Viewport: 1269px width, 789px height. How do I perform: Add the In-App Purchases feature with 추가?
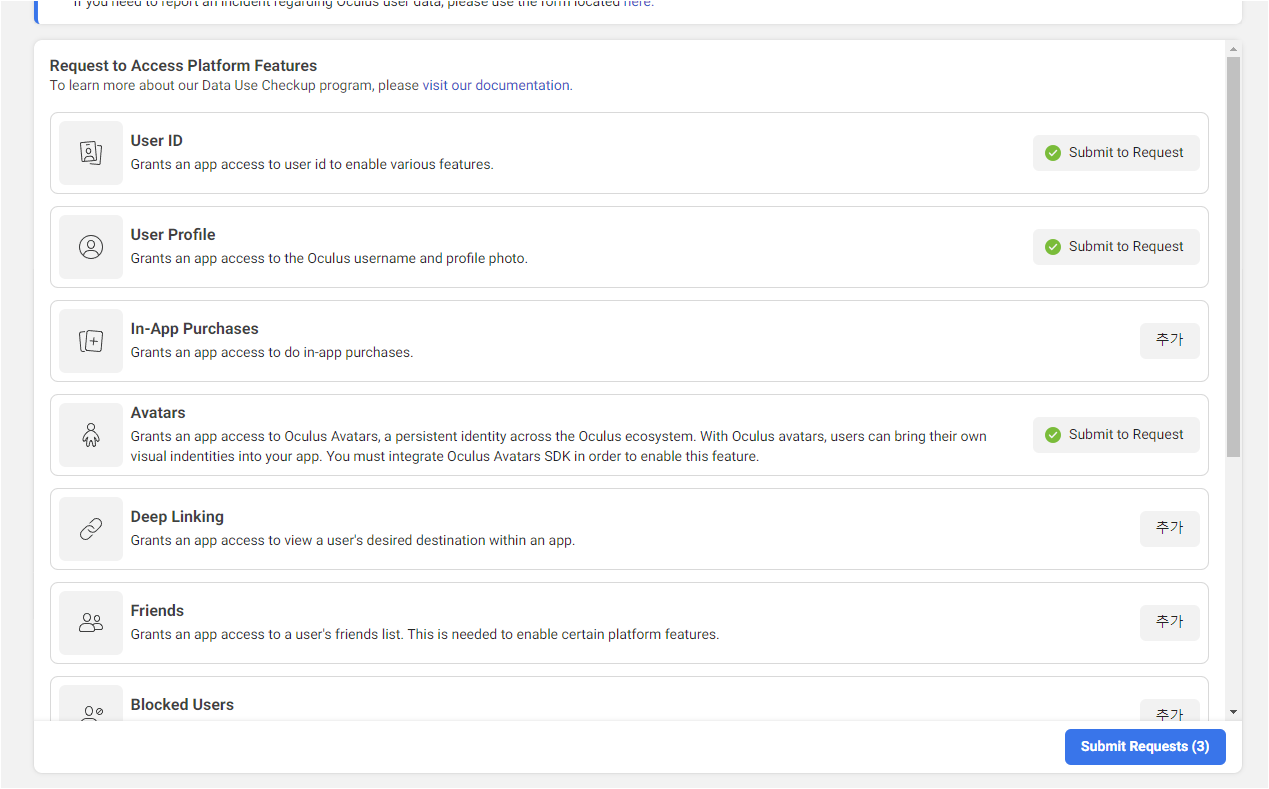click(1170, 341)
